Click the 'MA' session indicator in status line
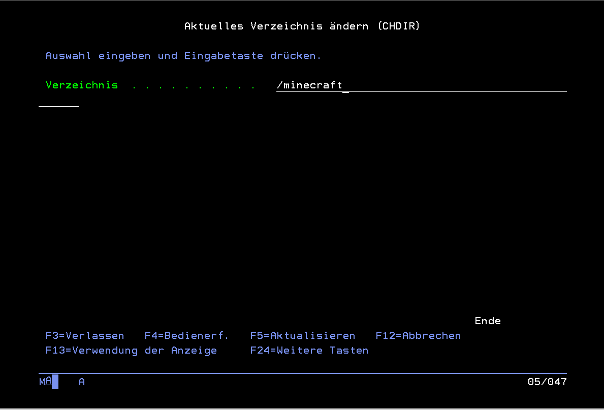 point(45,382)
